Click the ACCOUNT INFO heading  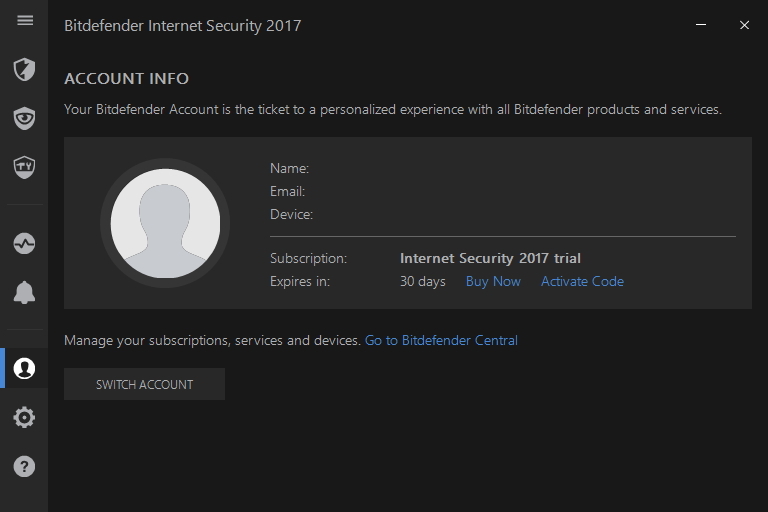tap(126, 79)
